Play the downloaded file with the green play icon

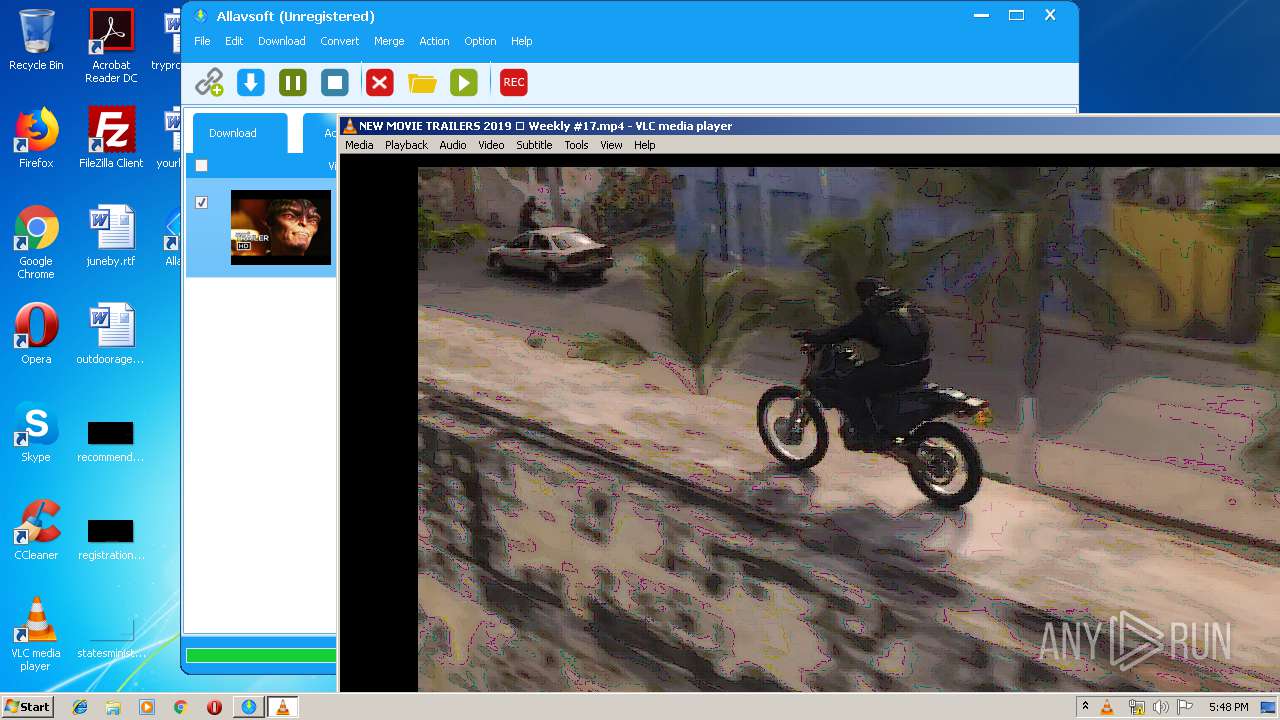tap(463, 82)
